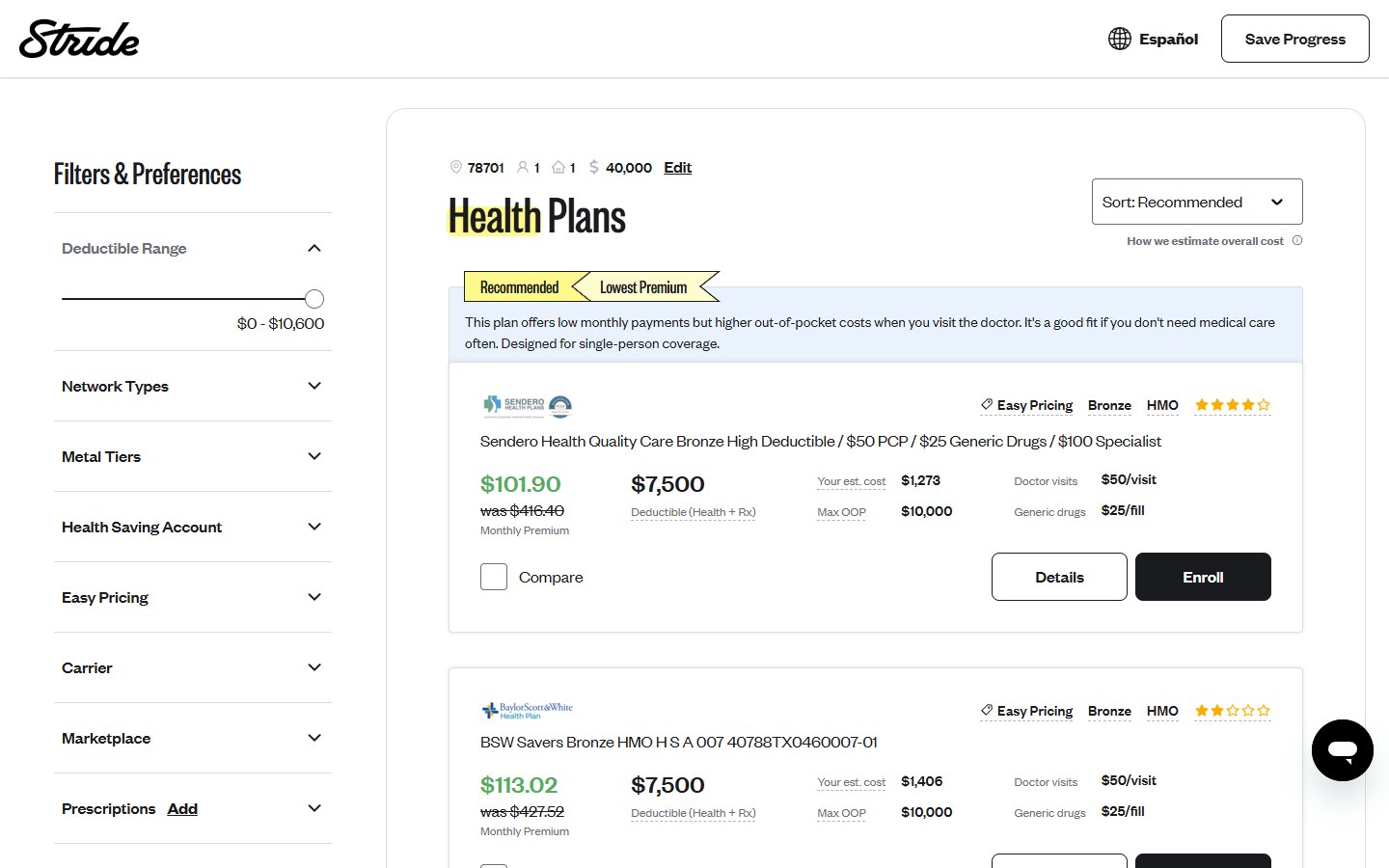The width and height of the screenshot is (1389, 868).
Task: Click Easy Pricing tag icon on Sendero plan
Action: click(987, 405)
